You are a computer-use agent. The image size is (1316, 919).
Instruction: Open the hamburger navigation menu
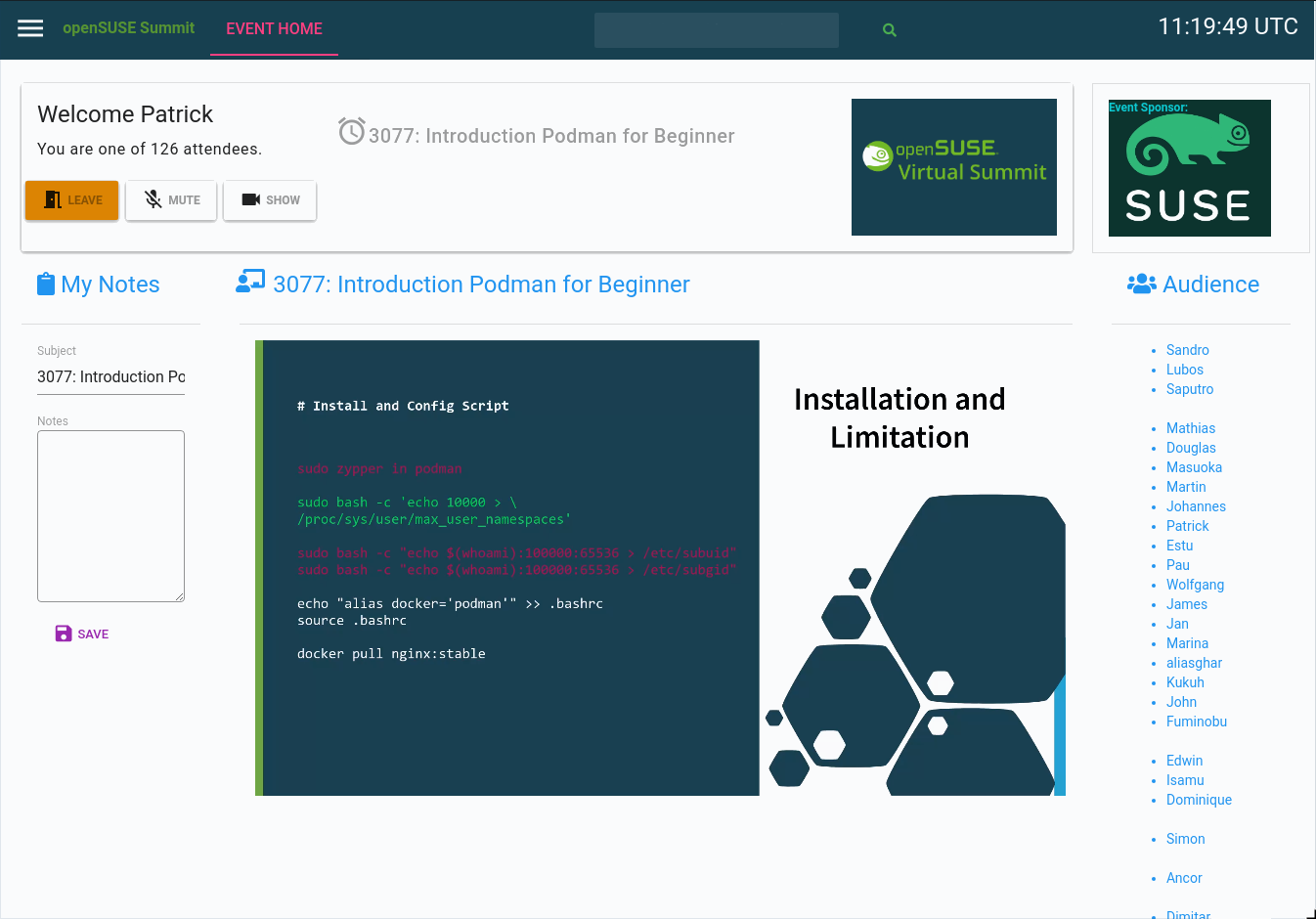30,28
